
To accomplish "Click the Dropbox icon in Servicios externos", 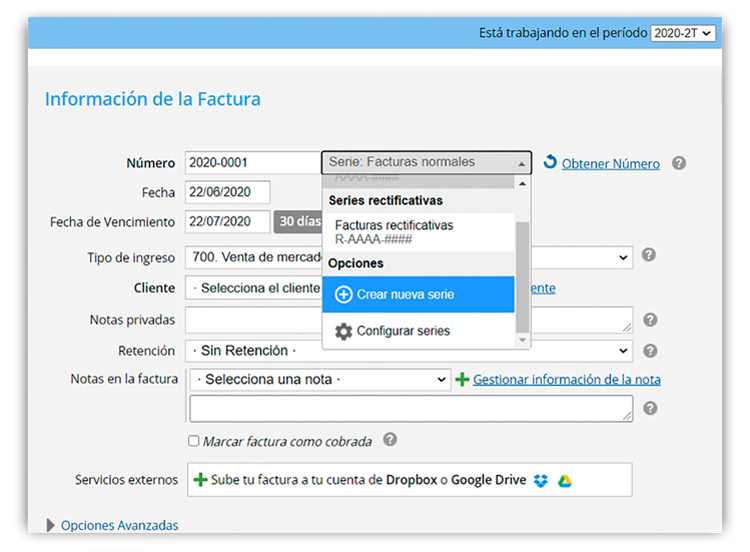I will (540, 480).
